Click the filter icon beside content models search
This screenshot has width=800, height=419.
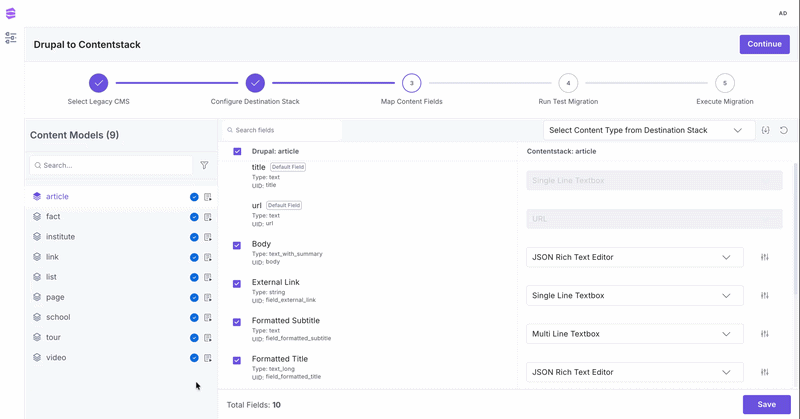coord(204,165)
